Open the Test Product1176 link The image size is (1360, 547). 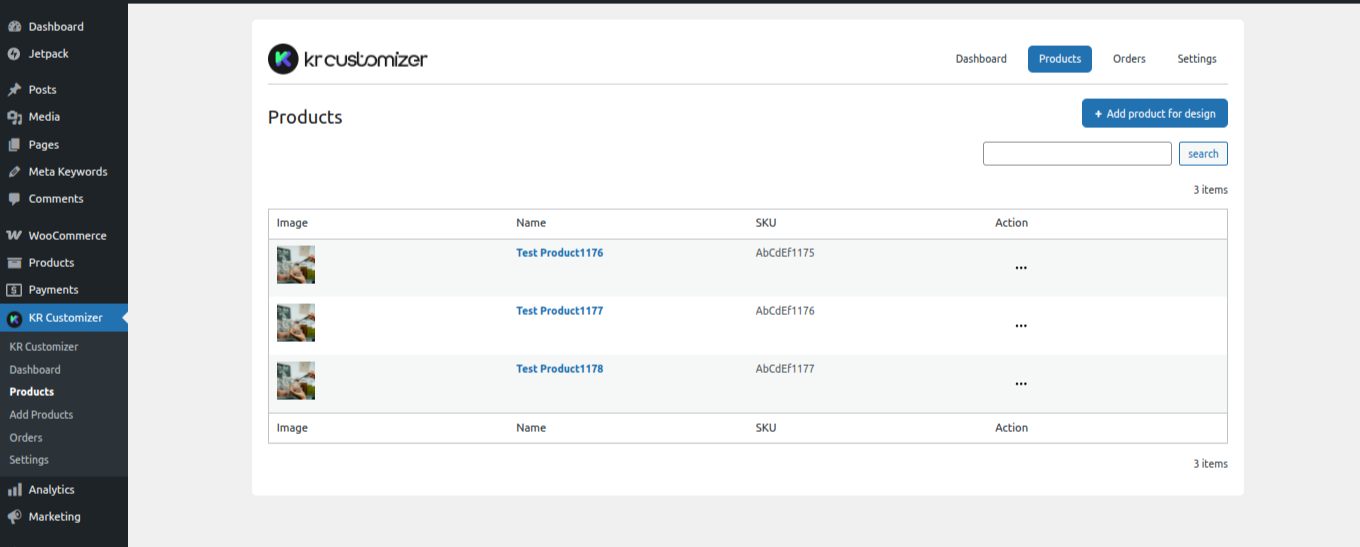point(559,253)
